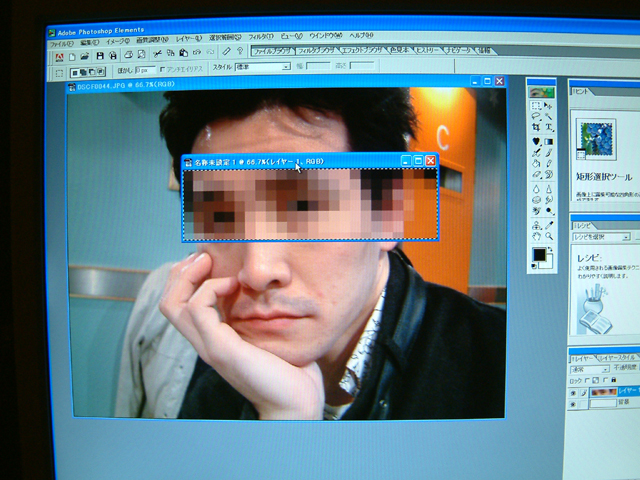The width and height of the screenshot is (640, 480).
Task: Open the 画質調整 menu
Action: click(x=152, y=40)
